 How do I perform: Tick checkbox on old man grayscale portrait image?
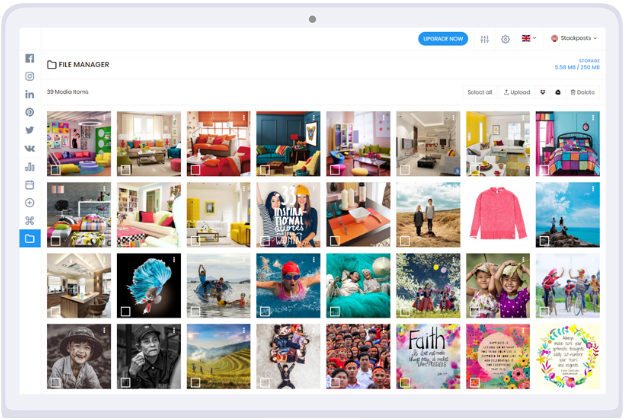point(126,382)
